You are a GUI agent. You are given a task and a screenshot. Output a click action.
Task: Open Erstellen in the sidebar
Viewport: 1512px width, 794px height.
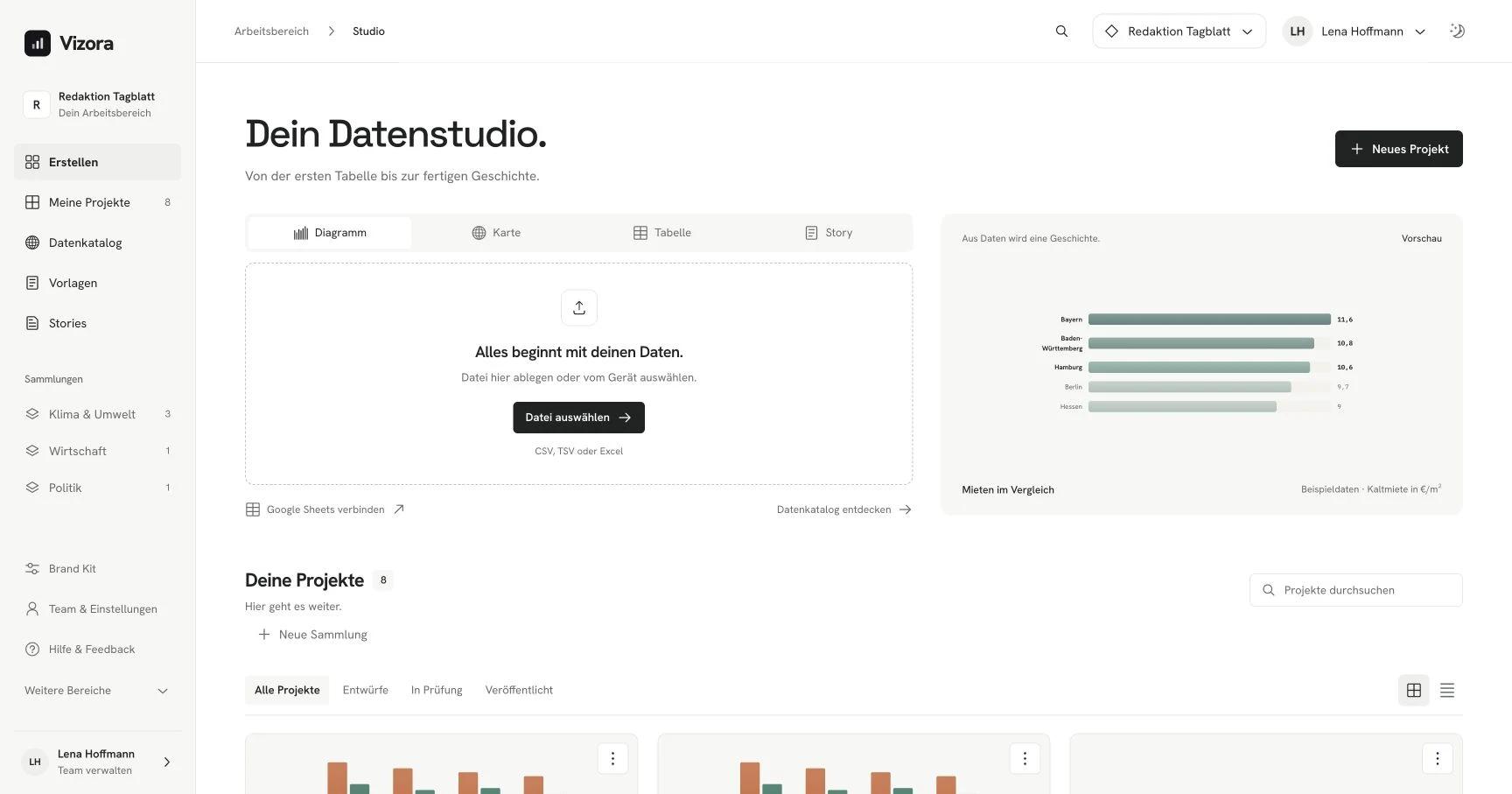click(x=97, y=162)
